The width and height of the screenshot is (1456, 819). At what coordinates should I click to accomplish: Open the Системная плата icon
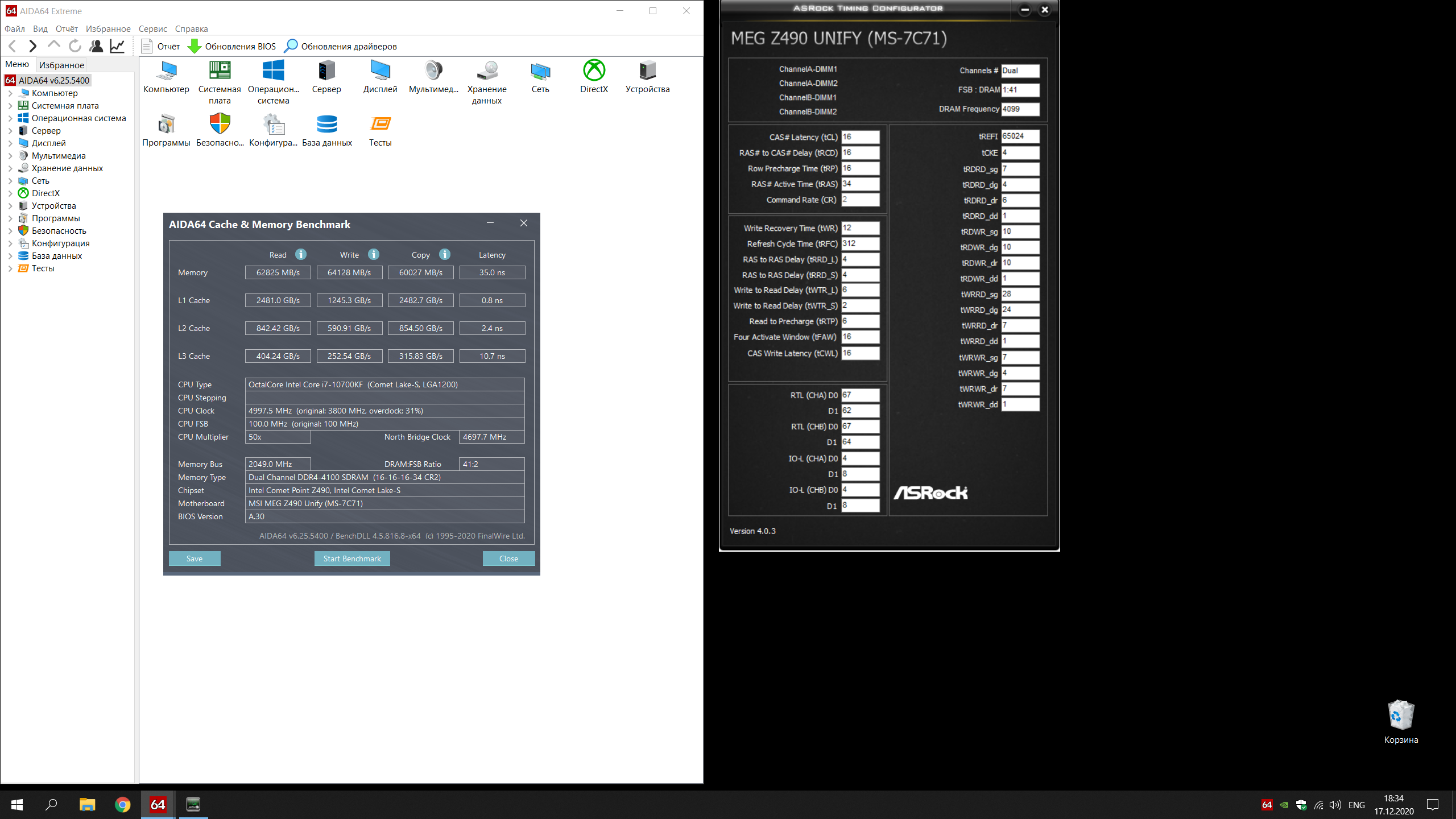[x=220, y=71]
